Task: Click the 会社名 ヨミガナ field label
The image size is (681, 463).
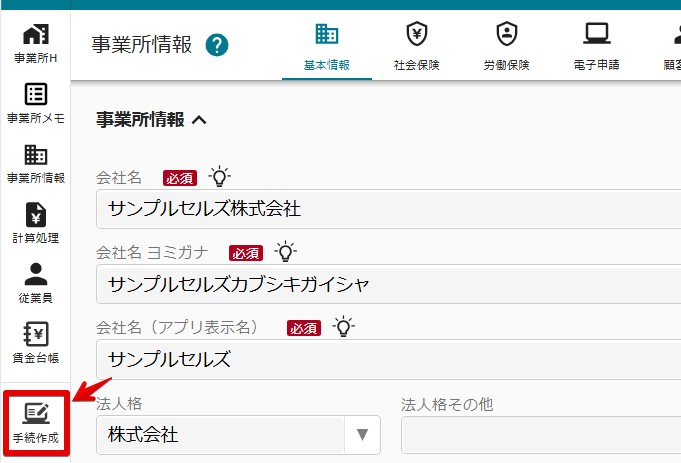Action: pos(152,252)
